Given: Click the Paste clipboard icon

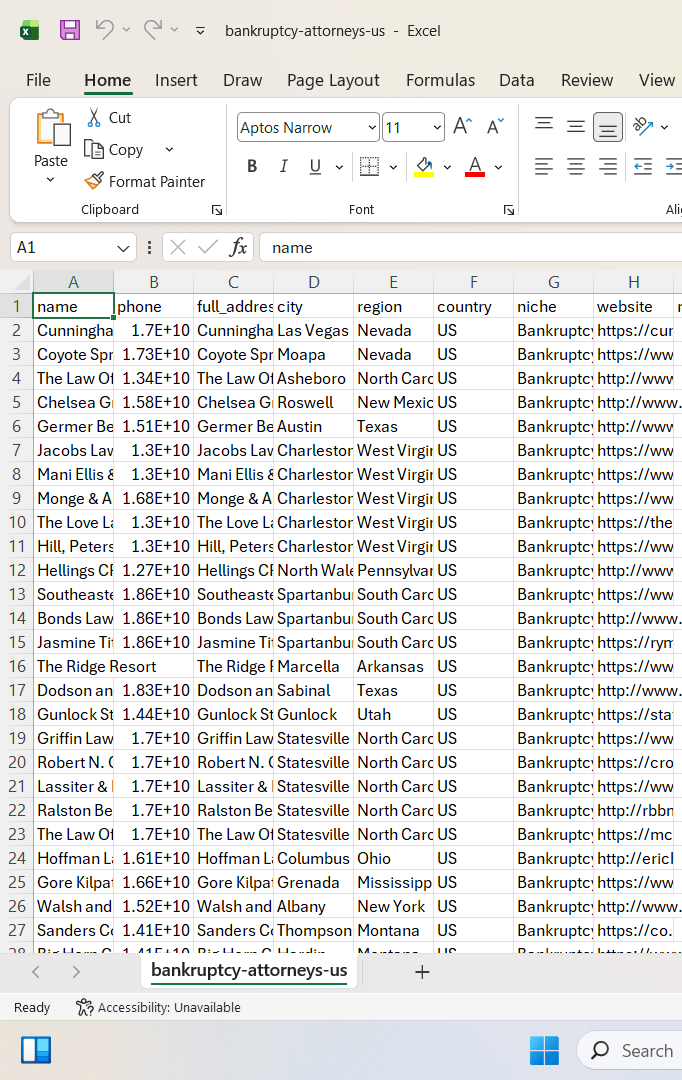Looking at the screenshot, I should (x=52, y=127).
